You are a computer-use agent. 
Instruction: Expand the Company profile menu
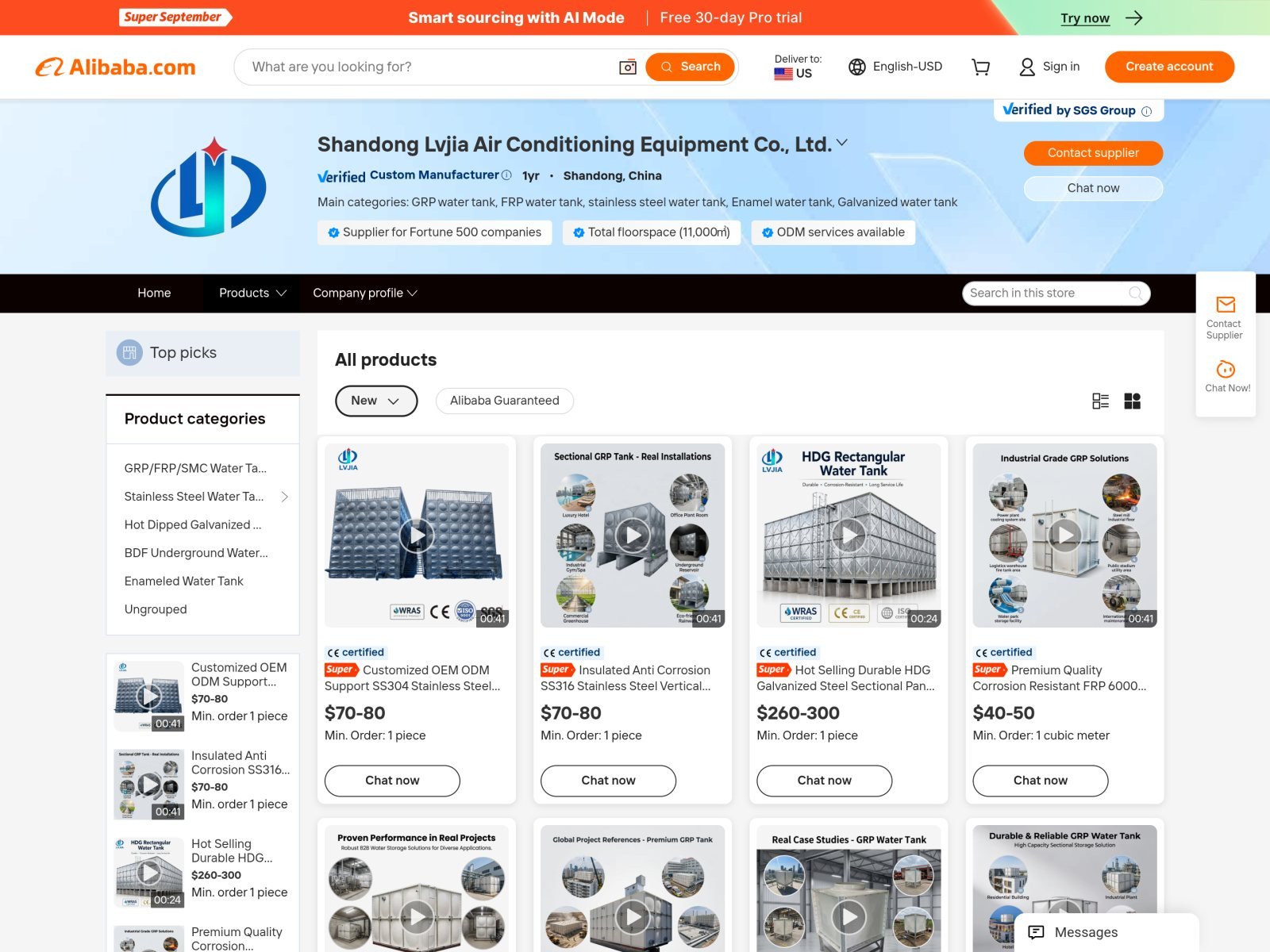(x=365, y=294)
